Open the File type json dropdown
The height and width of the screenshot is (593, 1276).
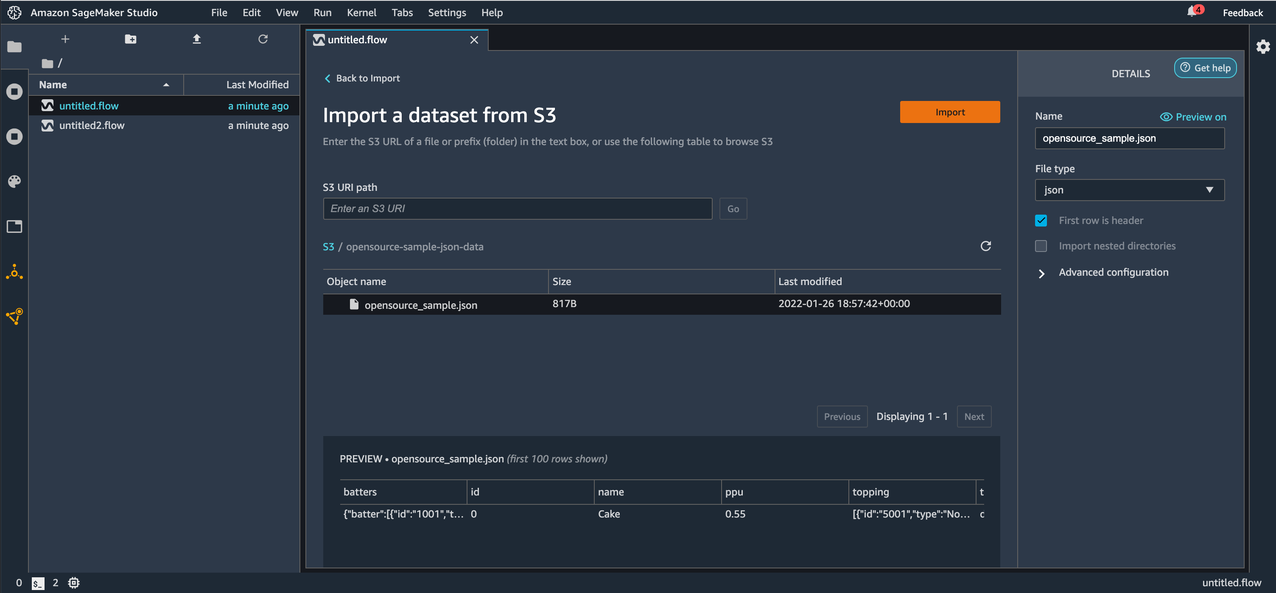pyautogui.click(x=1129, y=190)
